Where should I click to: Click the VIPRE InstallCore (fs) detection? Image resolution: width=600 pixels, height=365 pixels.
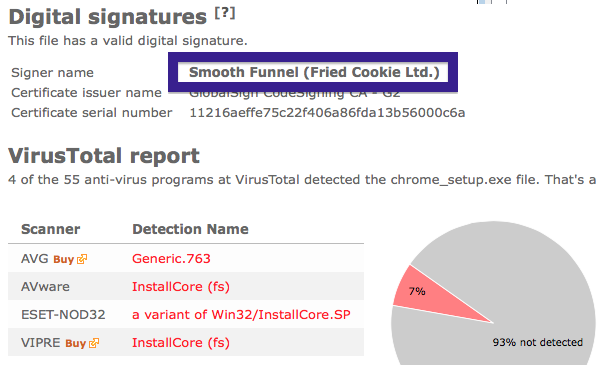coord(181,342)
